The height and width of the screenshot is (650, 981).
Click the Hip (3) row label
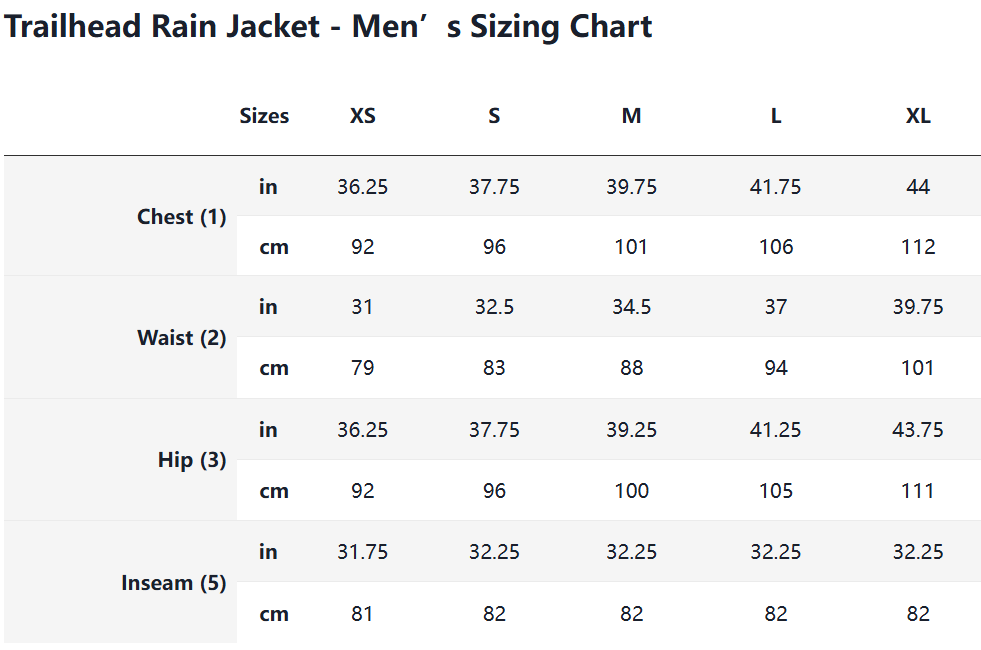192,461
